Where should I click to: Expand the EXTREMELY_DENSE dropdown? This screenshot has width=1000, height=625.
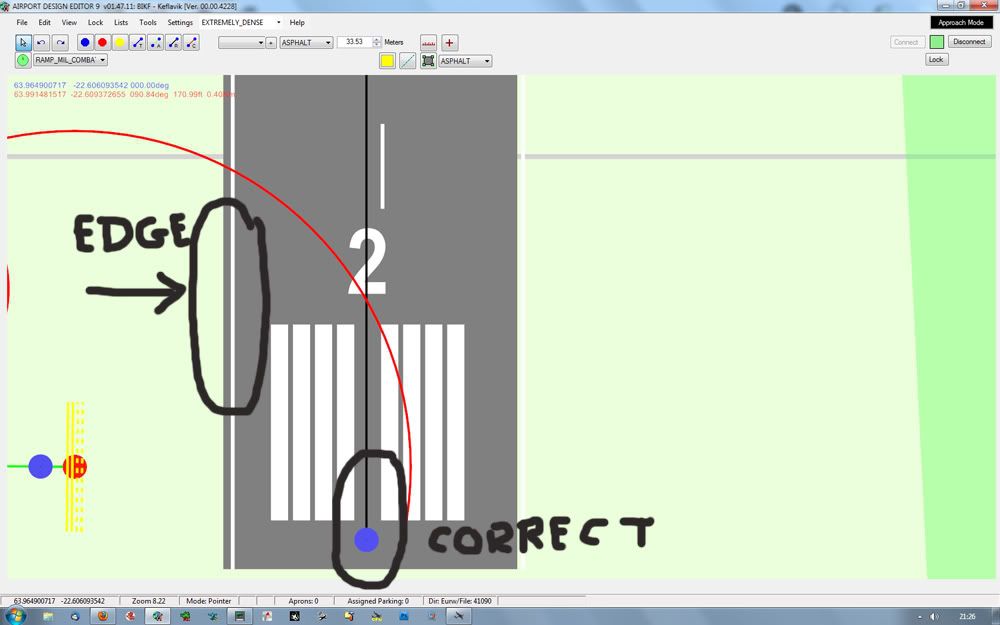[x=237, y=22]
